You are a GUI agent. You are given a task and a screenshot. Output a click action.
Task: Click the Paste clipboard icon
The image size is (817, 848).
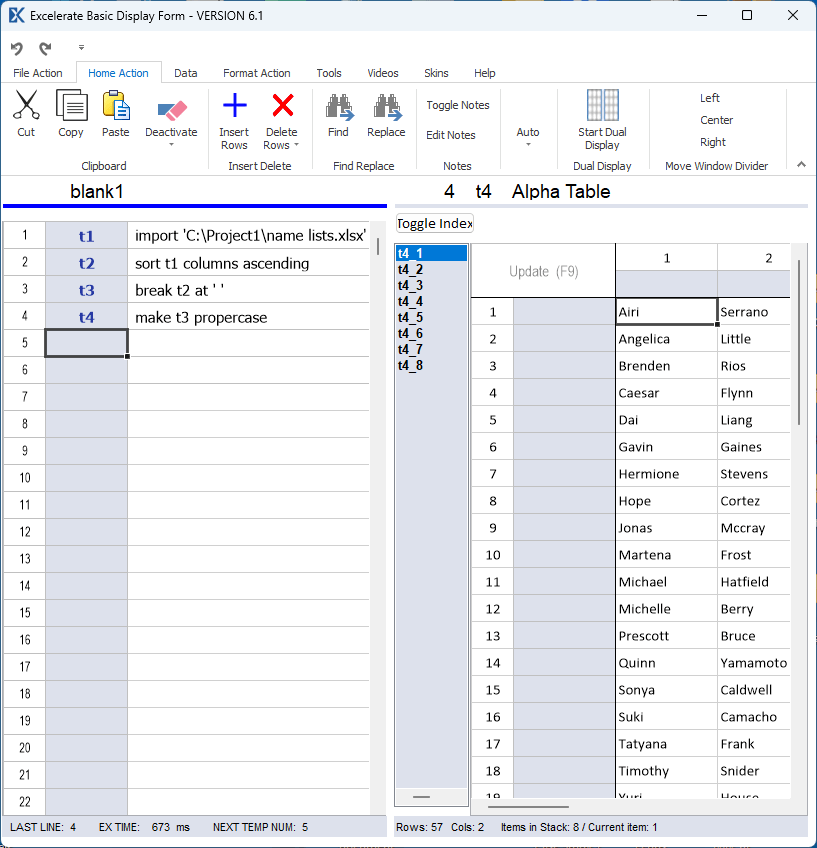point(116,105)
